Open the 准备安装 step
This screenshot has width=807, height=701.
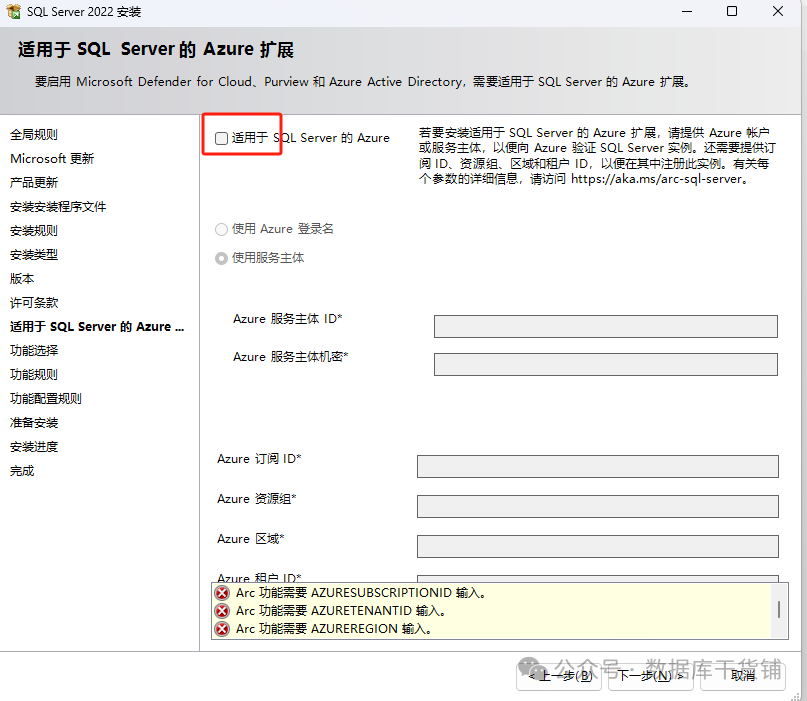click(x=34, y=423)
